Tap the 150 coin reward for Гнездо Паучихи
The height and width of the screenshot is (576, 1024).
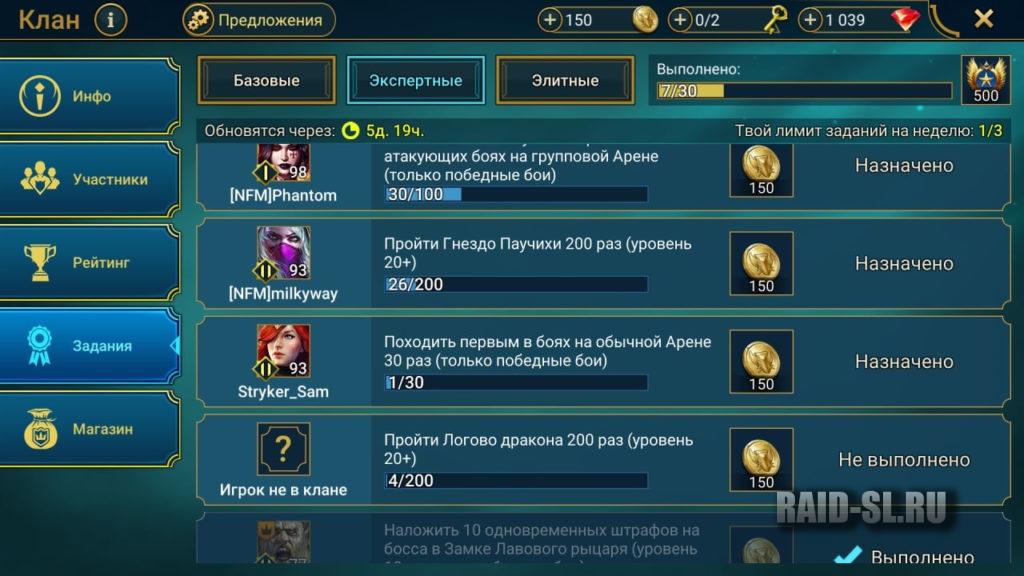761,263
